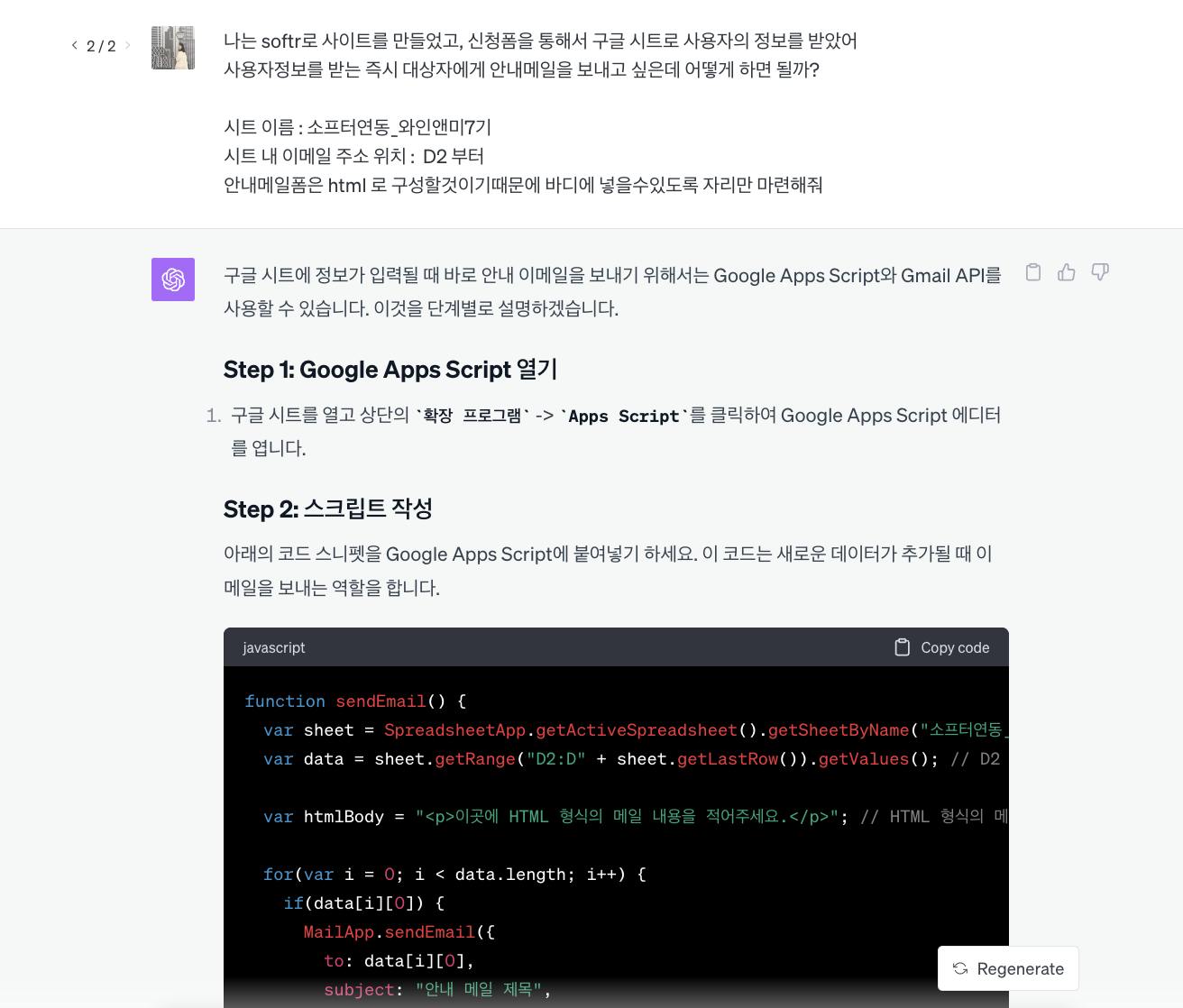Screen dimensions: 1183x1008
Task: Click the code line starting 'var sheet ='
Action: coord(636,729)
